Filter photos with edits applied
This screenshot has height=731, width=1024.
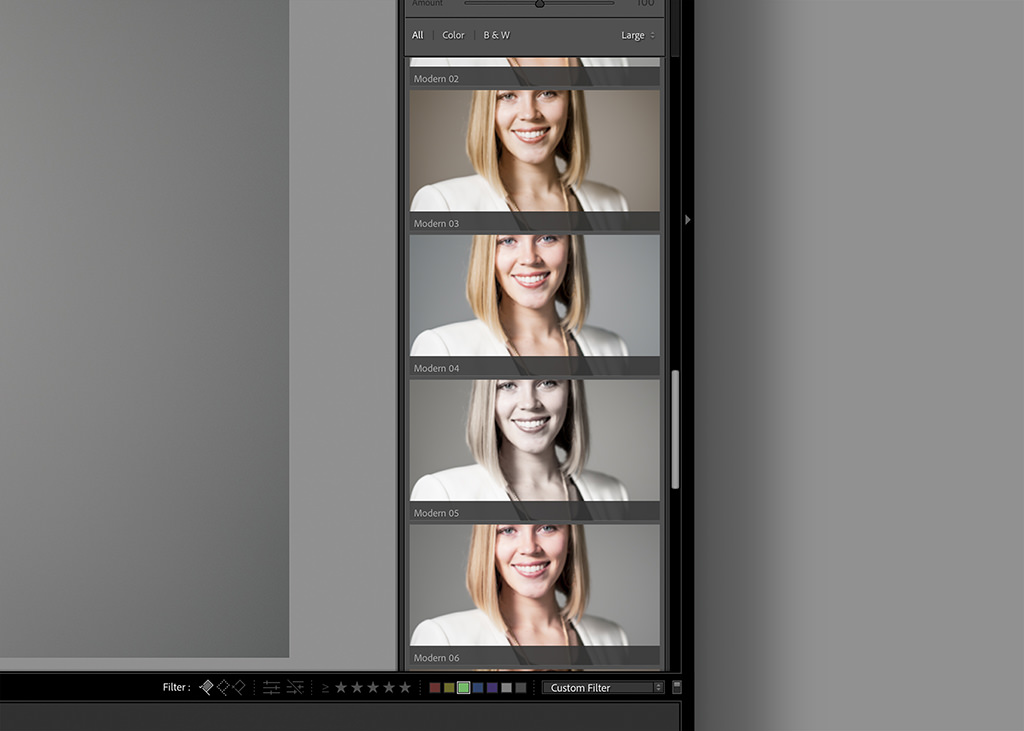272,687
